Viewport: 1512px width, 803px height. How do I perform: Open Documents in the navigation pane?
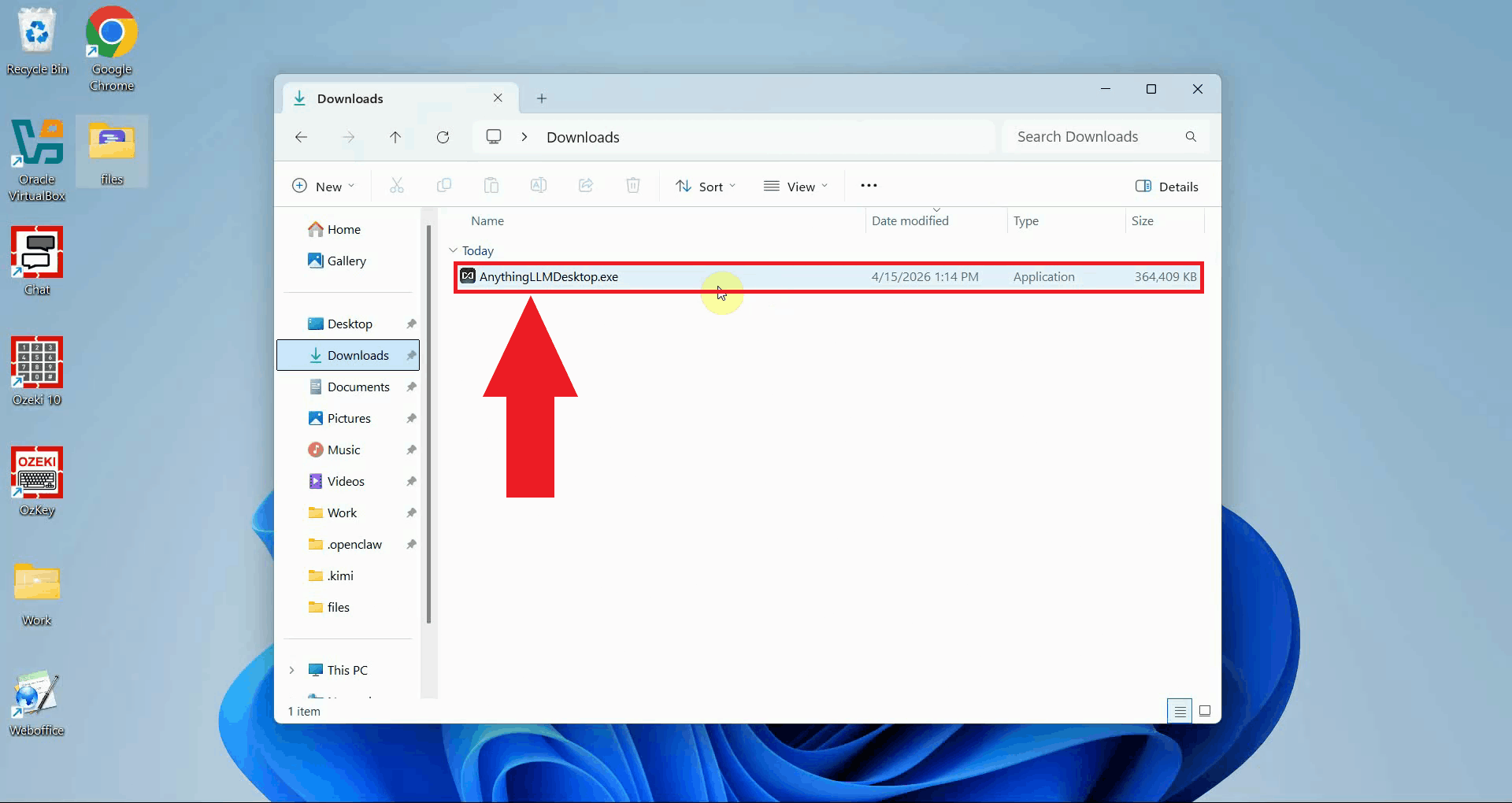[358, 387]
